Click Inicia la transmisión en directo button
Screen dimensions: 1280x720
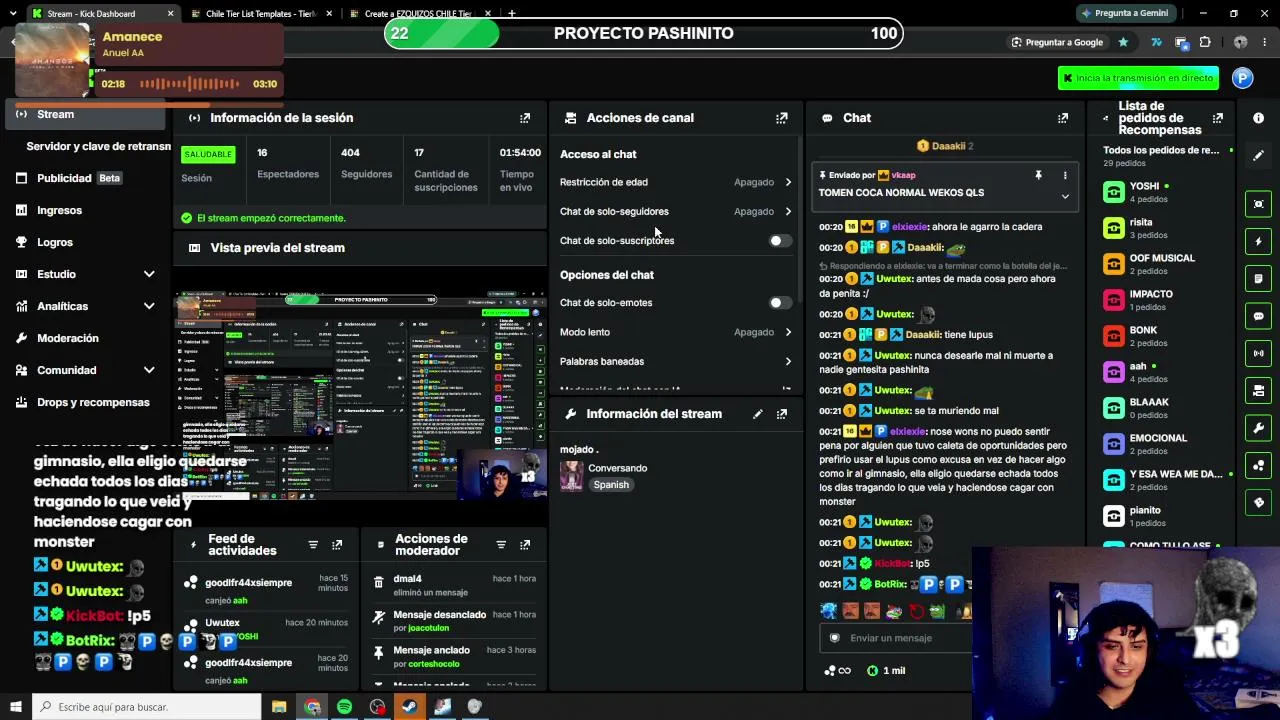point(1139,78)
